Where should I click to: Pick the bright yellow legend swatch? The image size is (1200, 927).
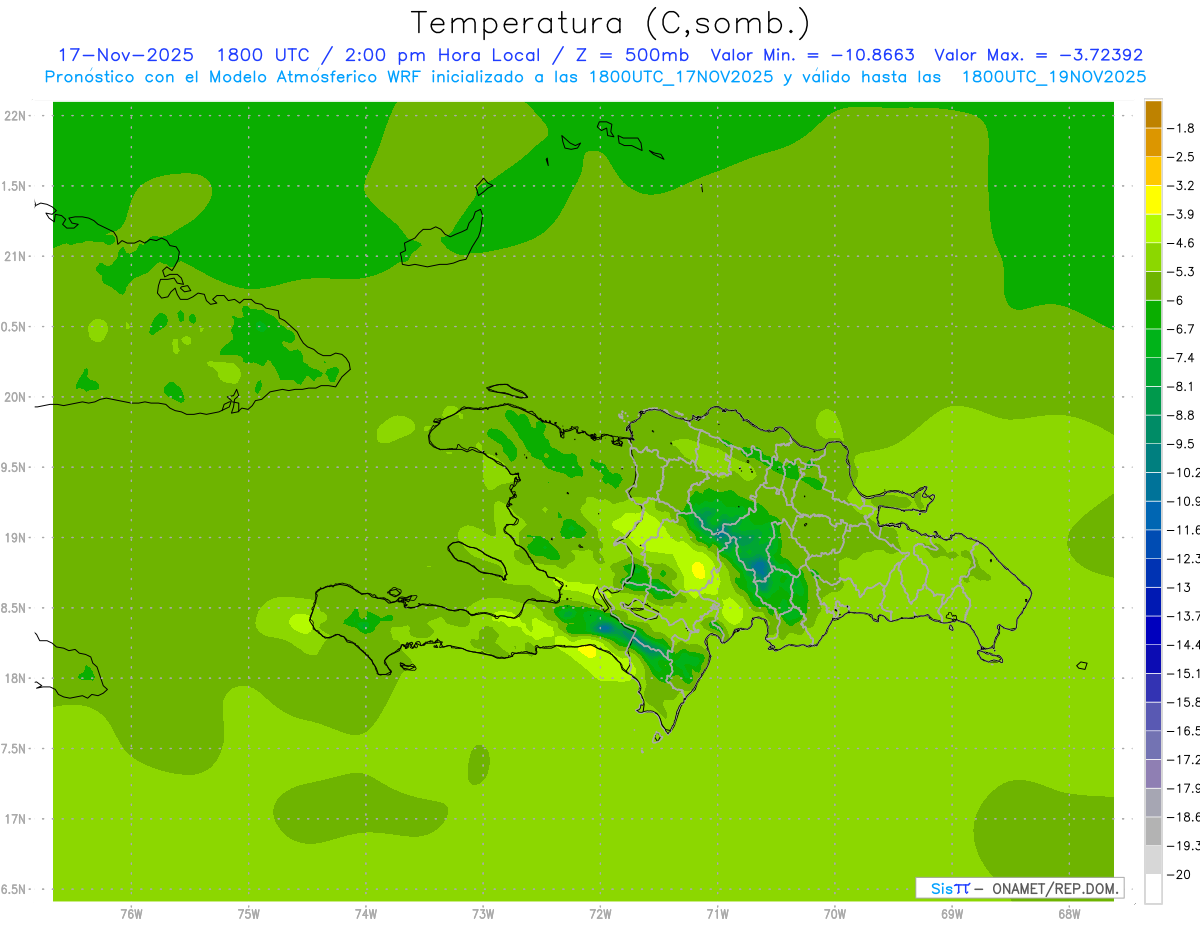[1153, 200]
